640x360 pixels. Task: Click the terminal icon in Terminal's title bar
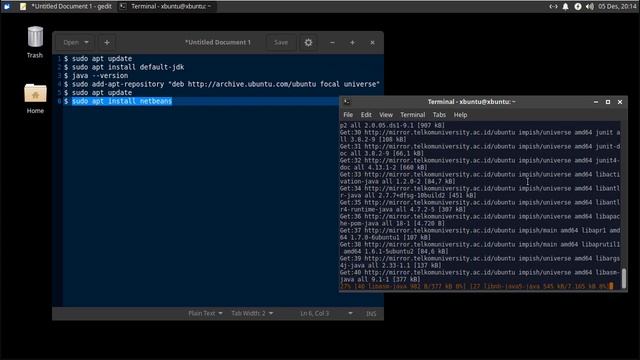point(347,102)
